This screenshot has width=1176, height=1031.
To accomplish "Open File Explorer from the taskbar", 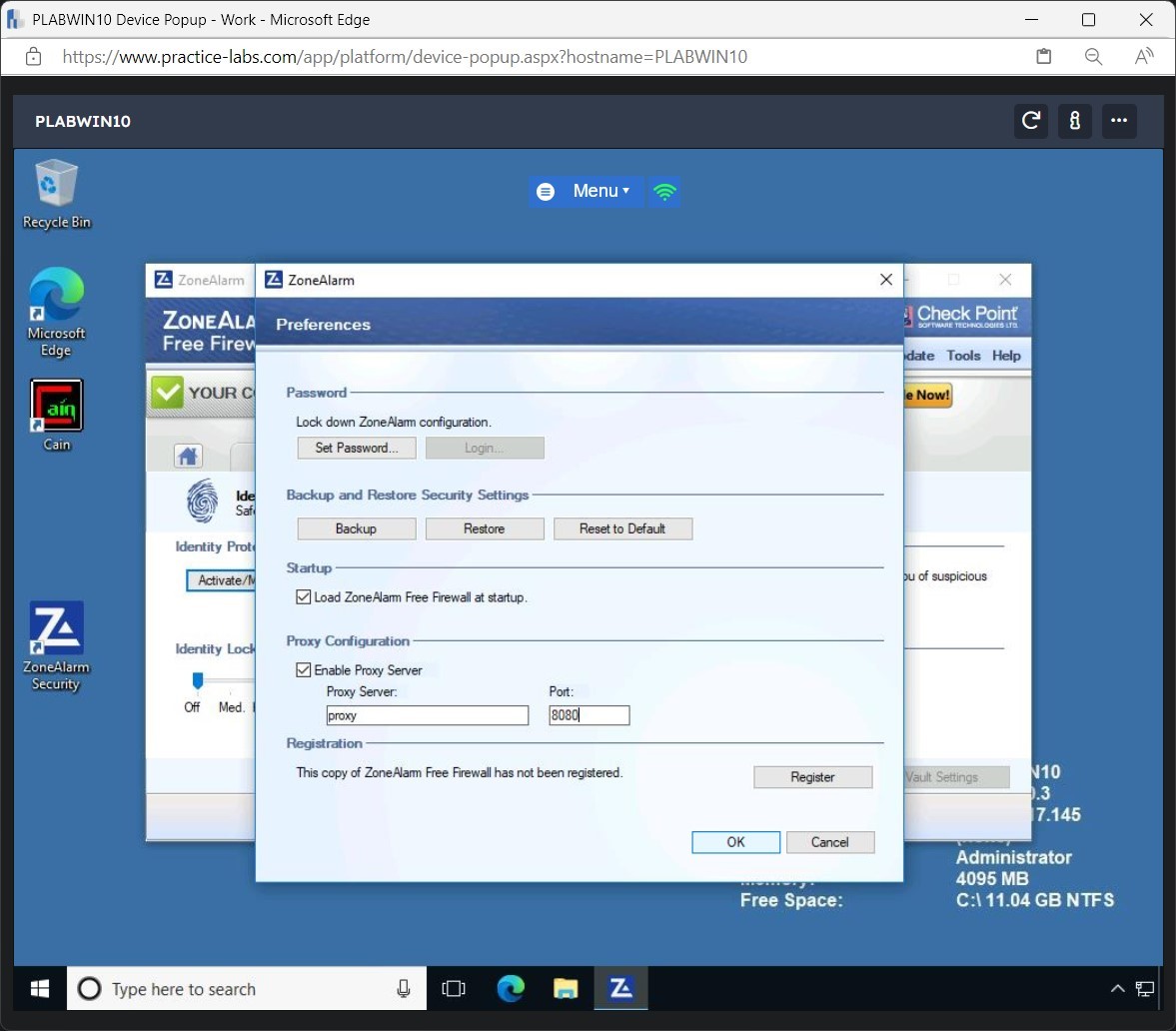I will [566, 989].
